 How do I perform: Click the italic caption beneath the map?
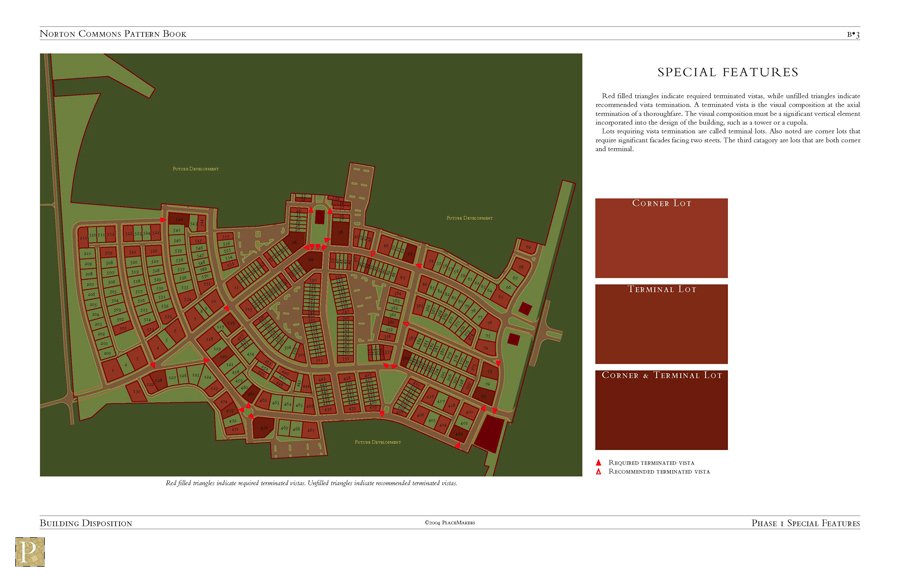point(312,483)
